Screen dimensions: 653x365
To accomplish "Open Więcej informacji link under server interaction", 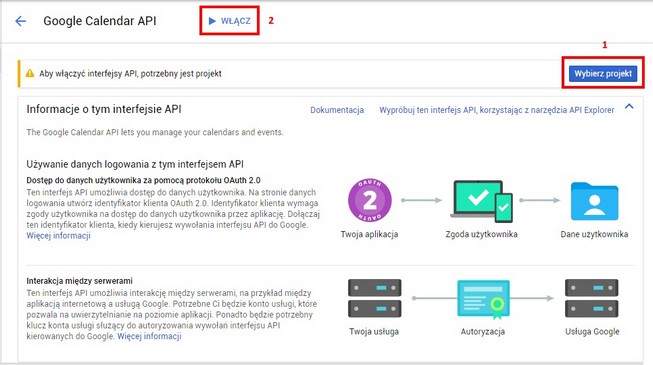I will coord(149,336).
